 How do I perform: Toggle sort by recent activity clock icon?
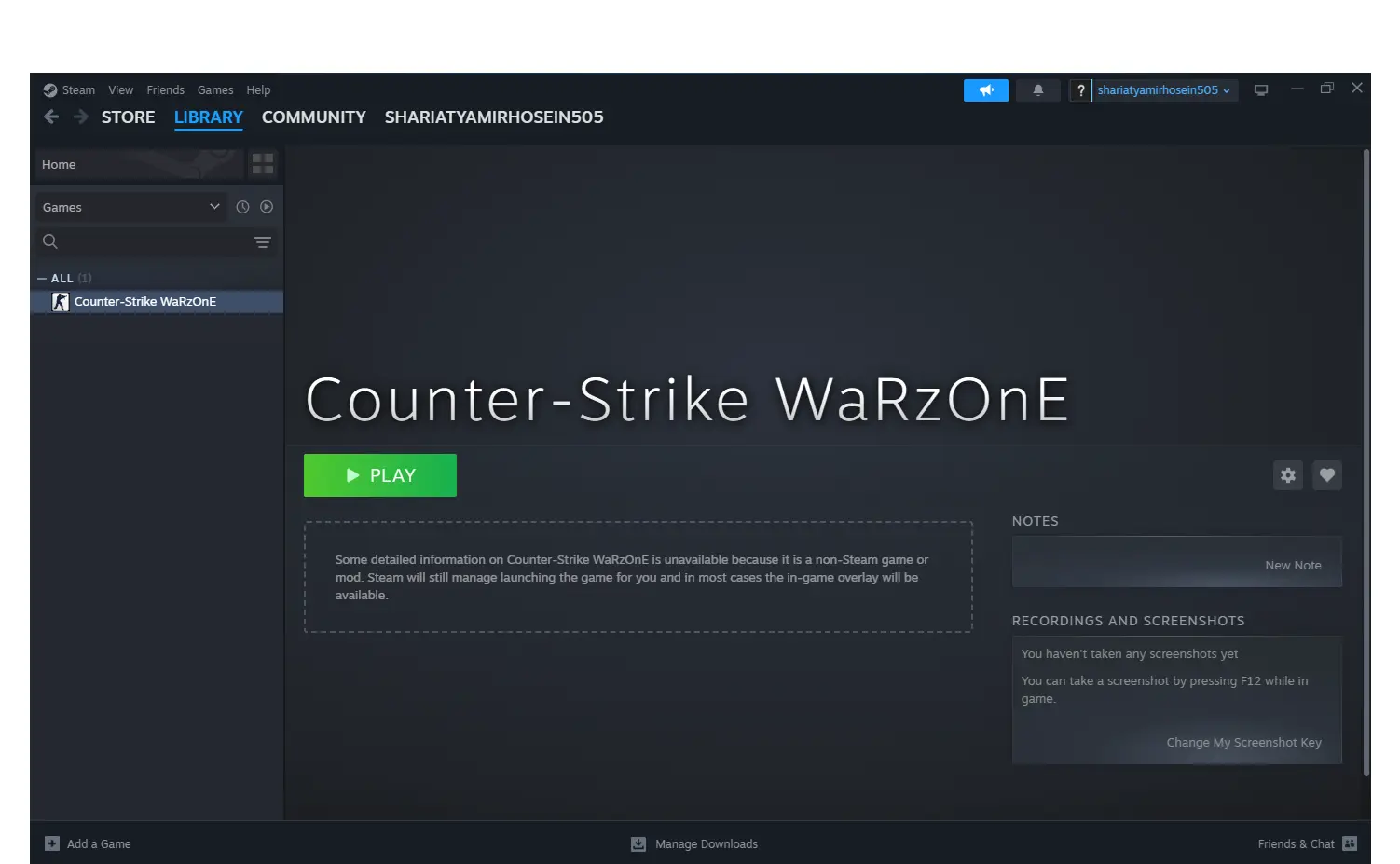242,207
